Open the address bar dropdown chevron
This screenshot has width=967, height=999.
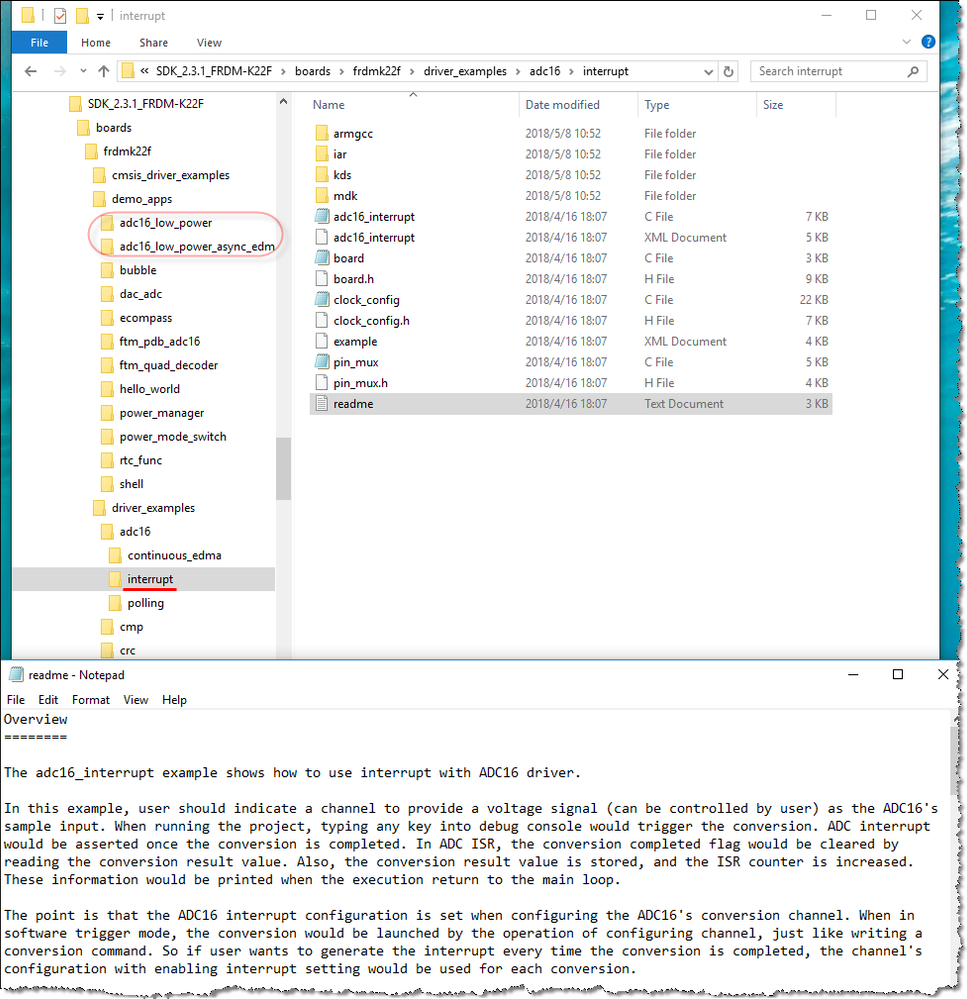709,71
